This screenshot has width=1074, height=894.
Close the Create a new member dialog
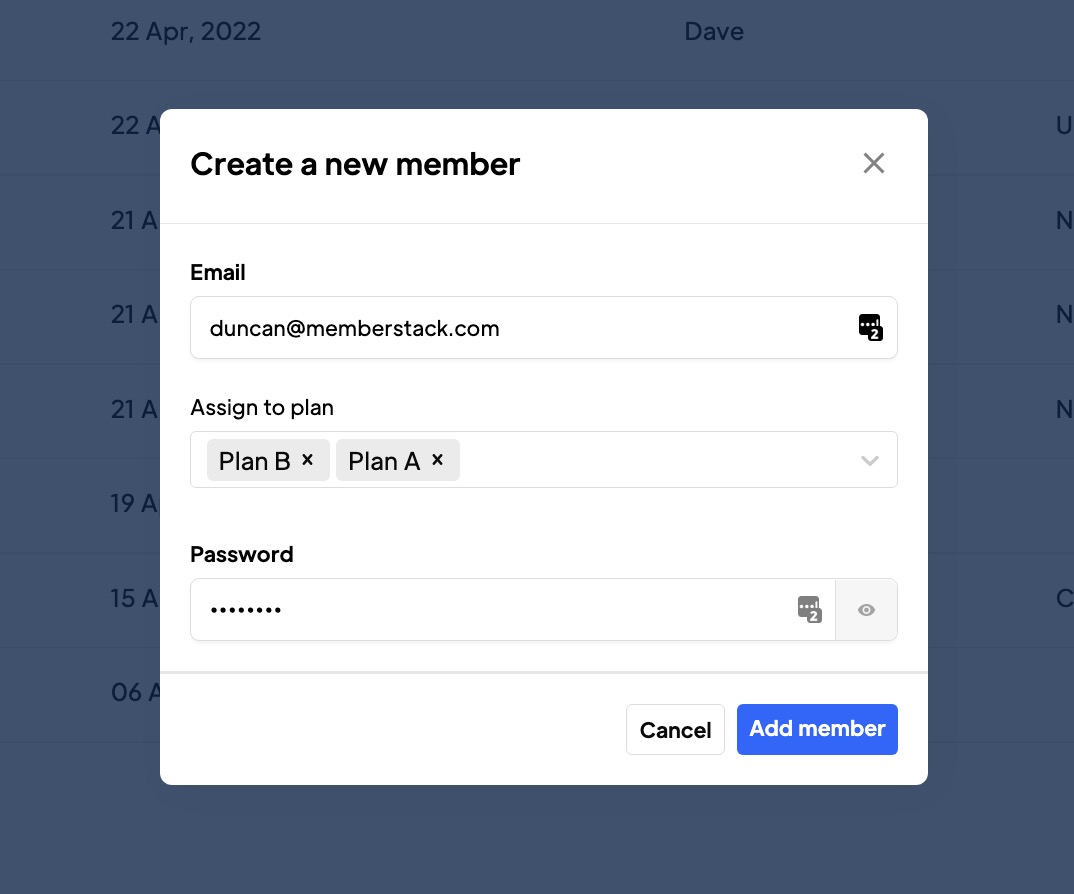[874, 164]
